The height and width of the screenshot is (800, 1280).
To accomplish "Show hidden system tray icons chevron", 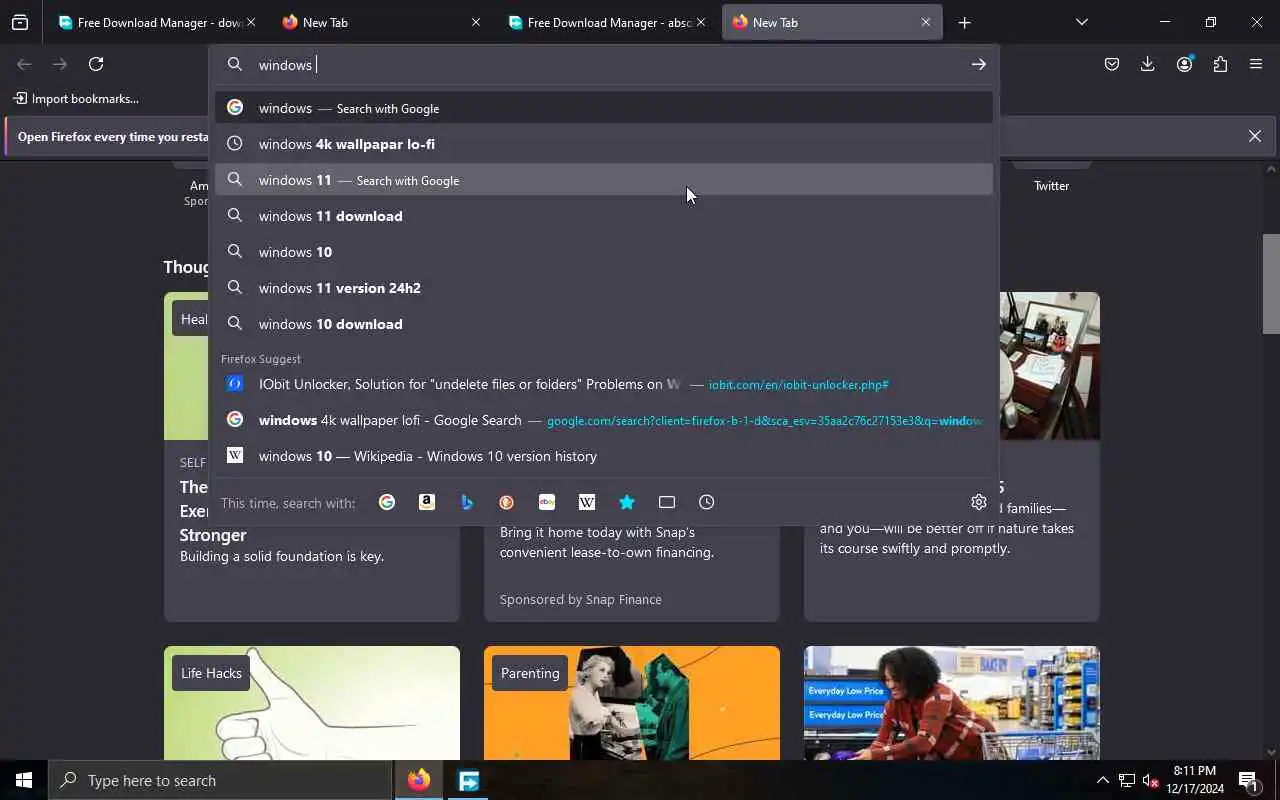I will [x=1102, y=780].
